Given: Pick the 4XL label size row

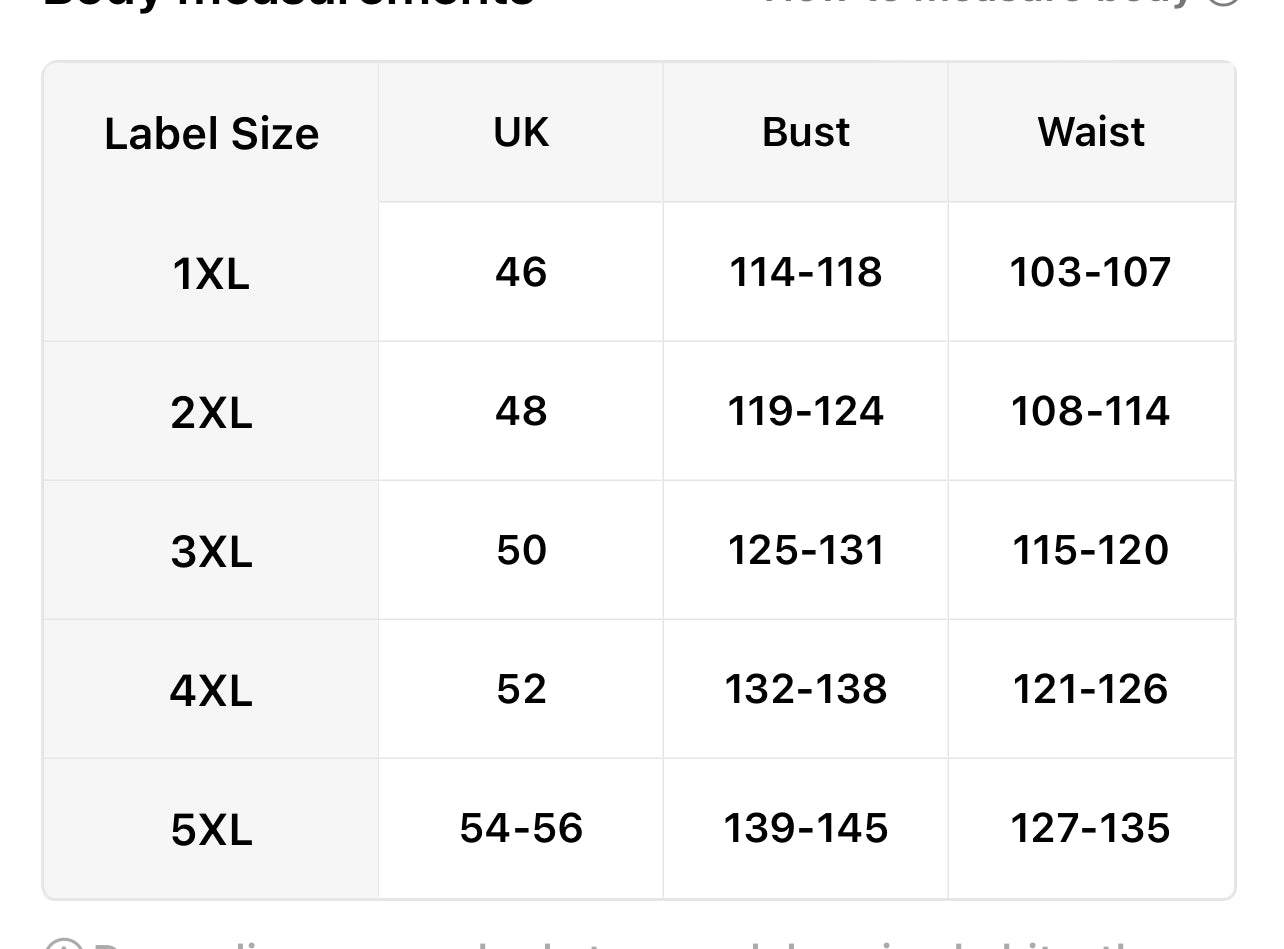Looking at the screenshot, I should point(211,690).
